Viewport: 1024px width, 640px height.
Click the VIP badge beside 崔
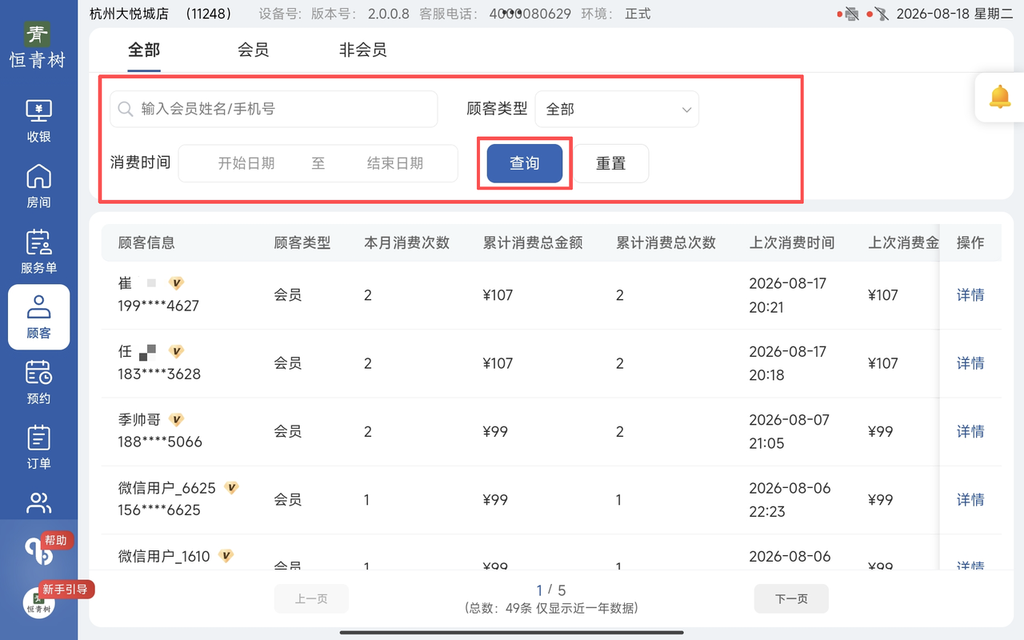(176, 283)
